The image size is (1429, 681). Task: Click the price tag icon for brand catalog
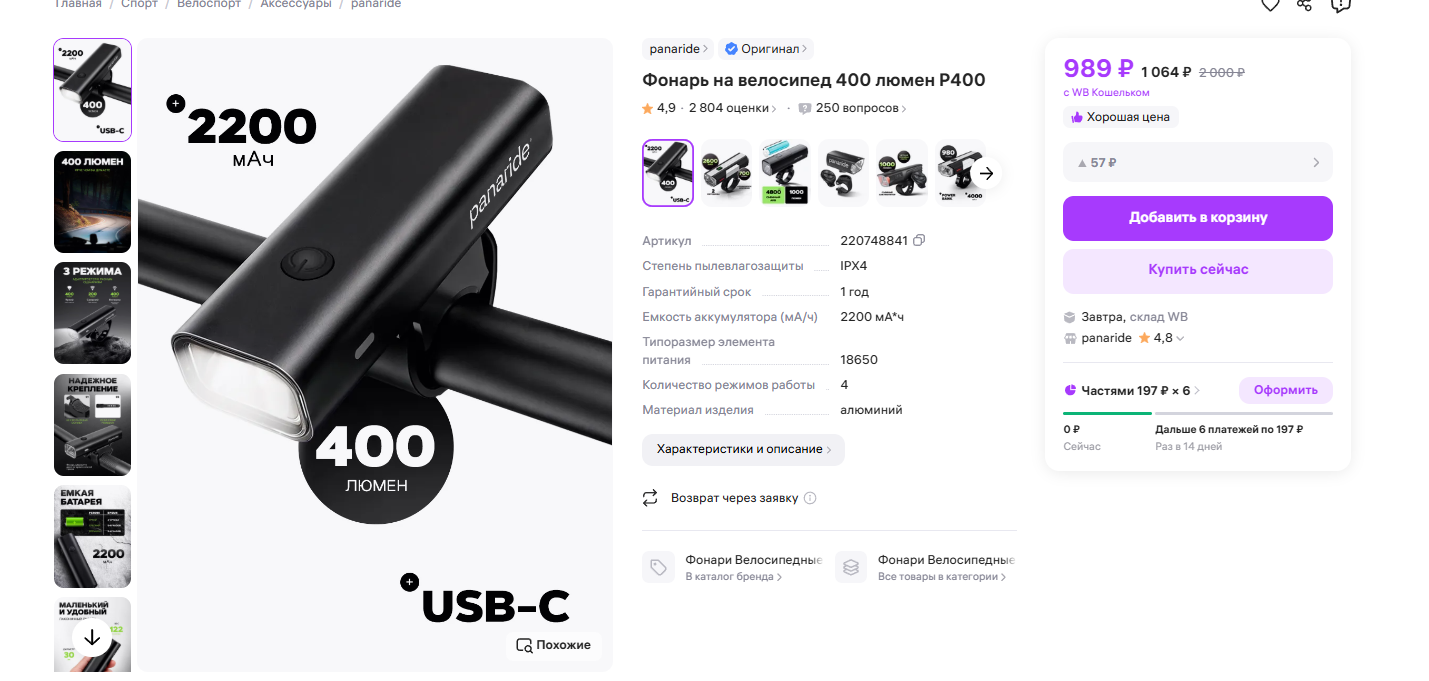click(658, 567)
